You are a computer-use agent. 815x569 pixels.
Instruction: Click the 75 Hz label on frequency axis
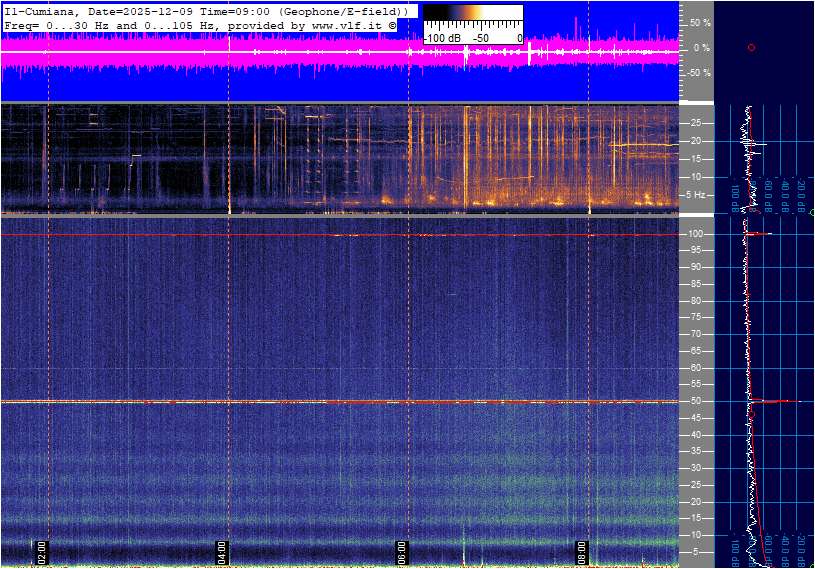696,318
